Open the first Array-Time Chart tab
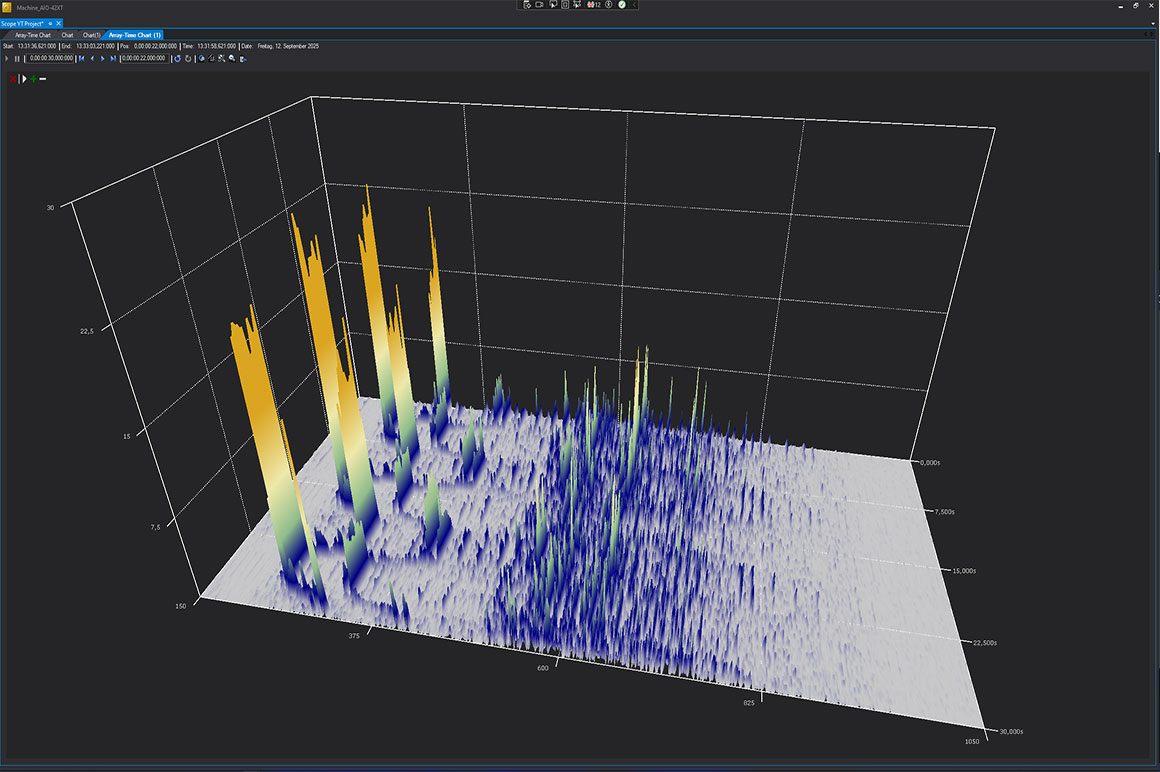Image resolution: width=1160 pixels, height=772 pixels. (32, 35)
